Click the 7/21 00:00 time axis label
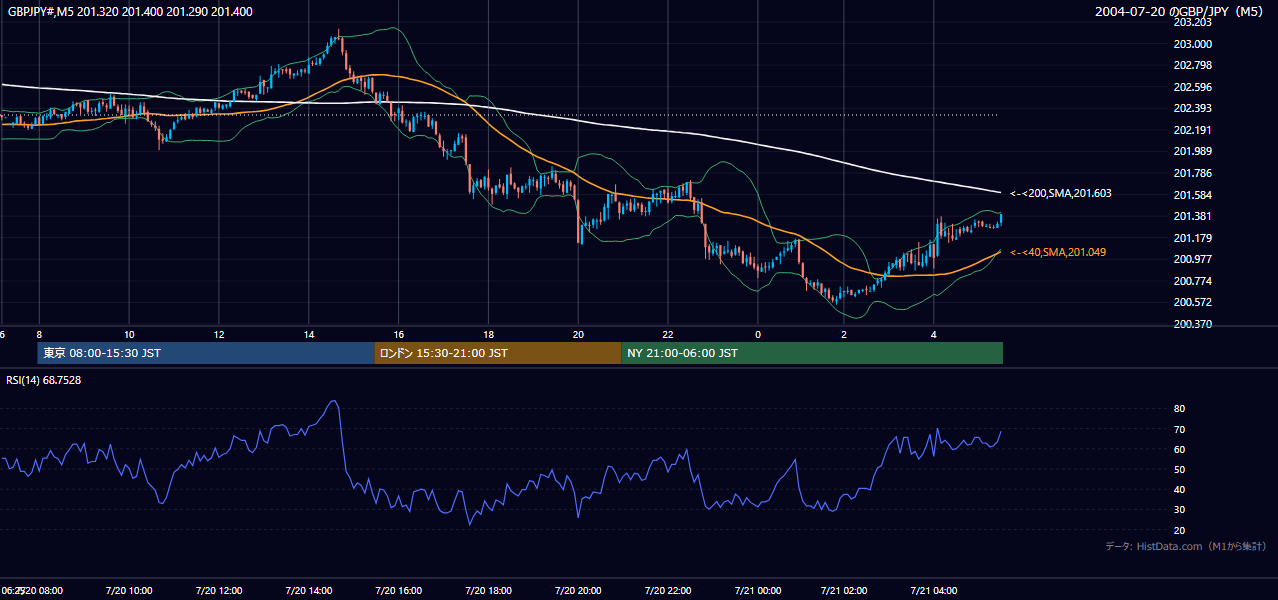 click(x=757, y=591)
